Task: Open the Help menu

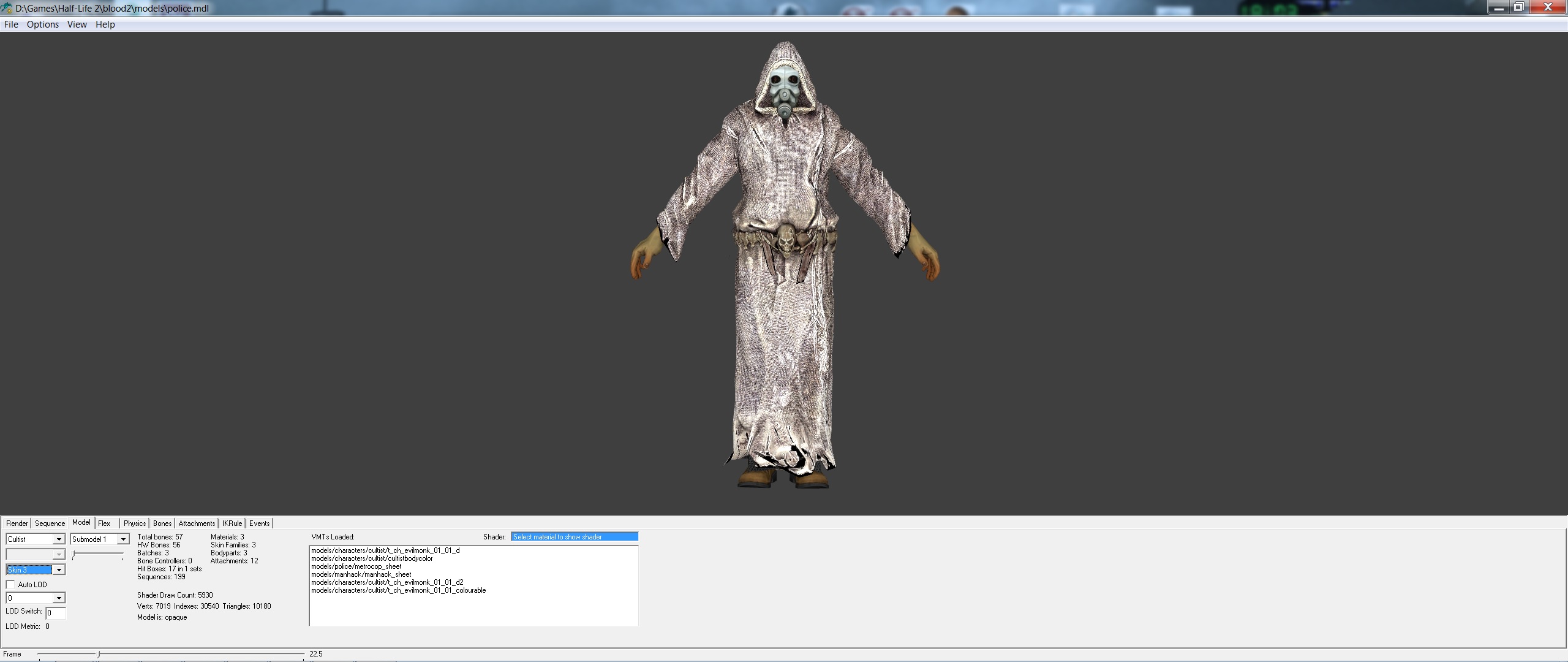Action: 105,25
